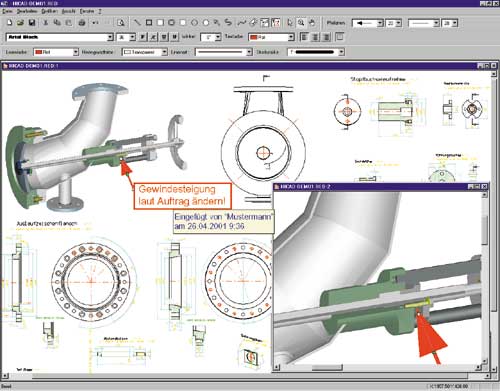Click the Save diskette icon

(x=32, y=23)
